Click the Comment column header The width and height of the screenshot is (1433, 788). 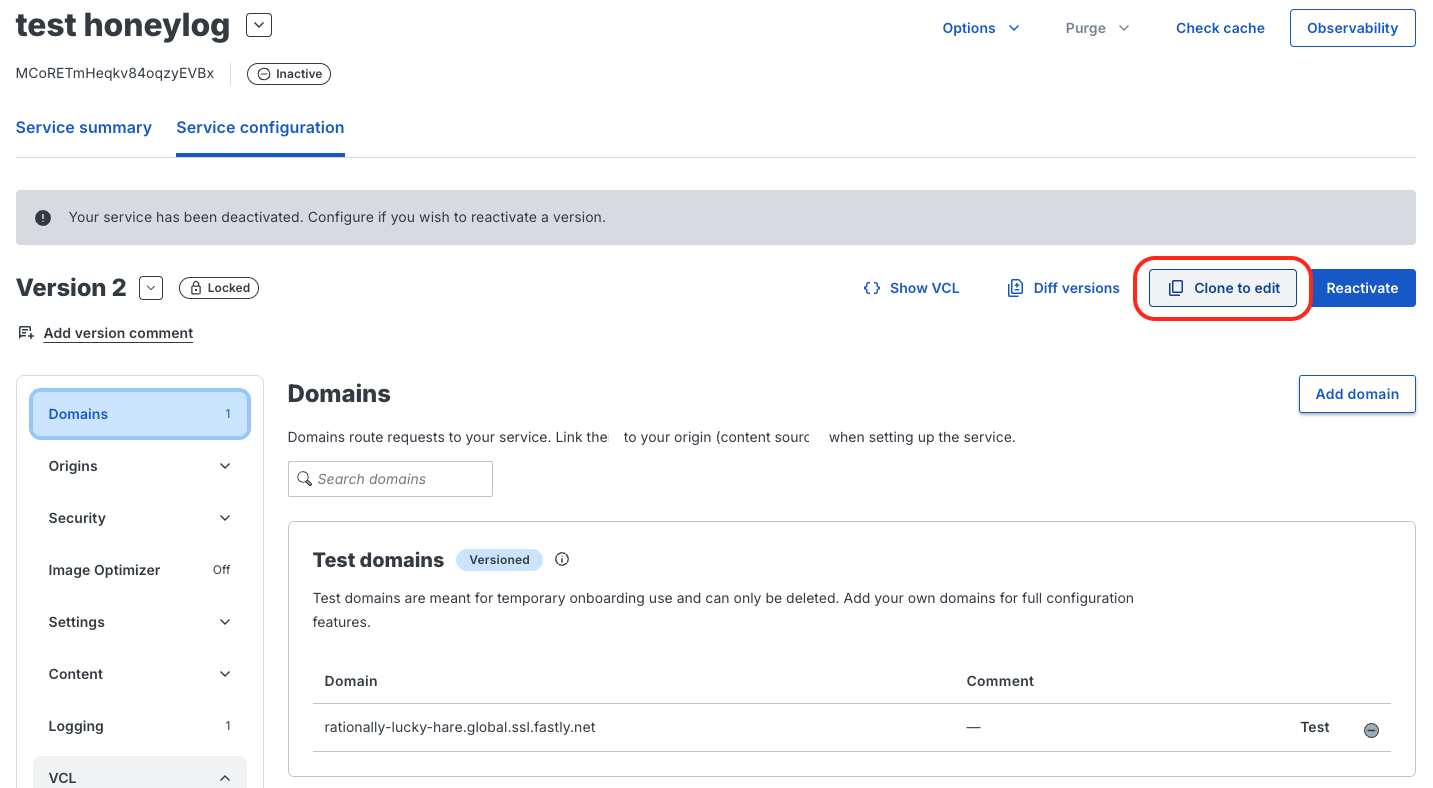pyautogui.click(x=1000, y=681)
